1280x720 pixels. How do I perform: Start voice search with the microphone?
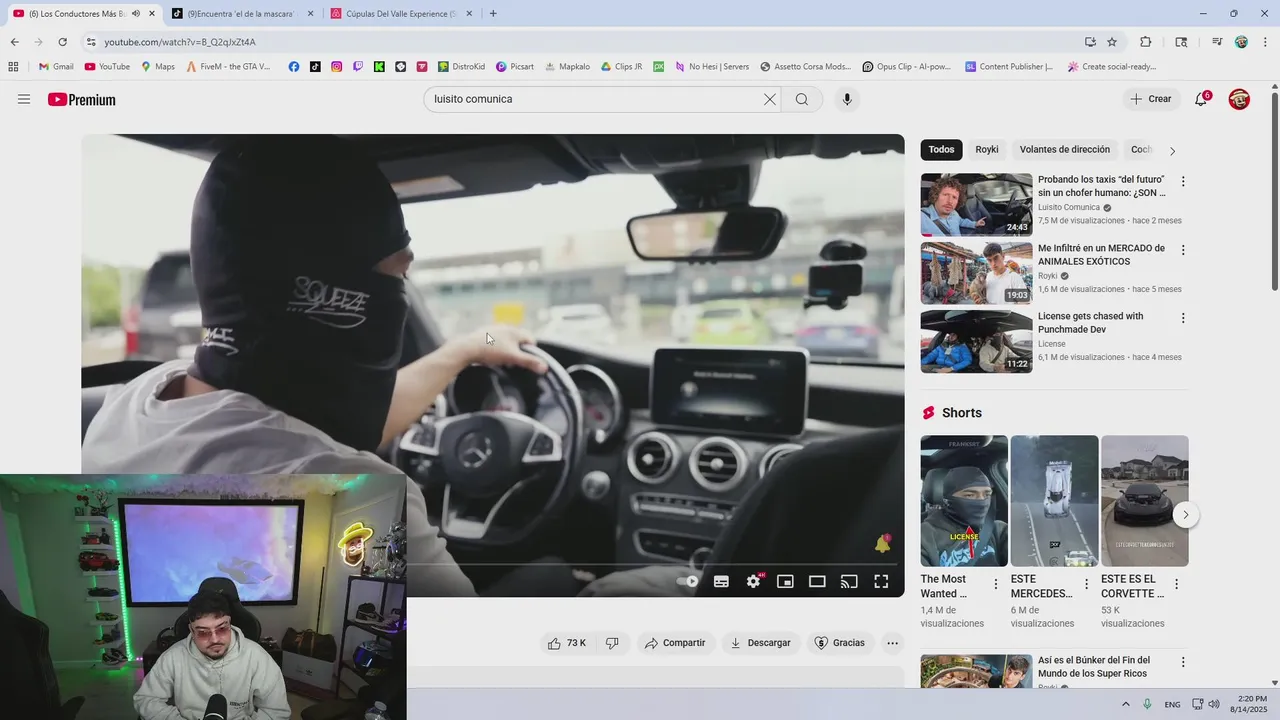click(x=847, y=99)
